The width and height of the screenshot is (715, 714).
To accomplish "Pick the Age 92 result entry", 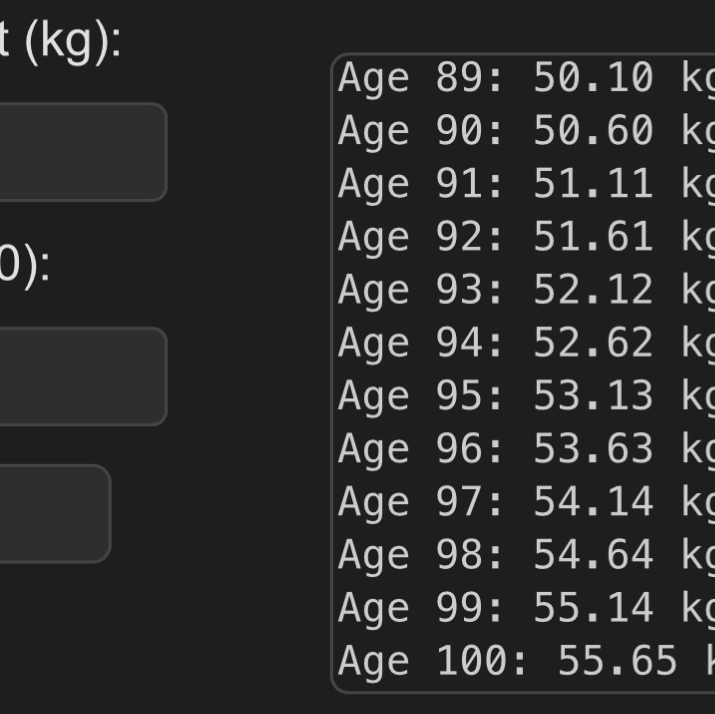I will click(525, 237).
